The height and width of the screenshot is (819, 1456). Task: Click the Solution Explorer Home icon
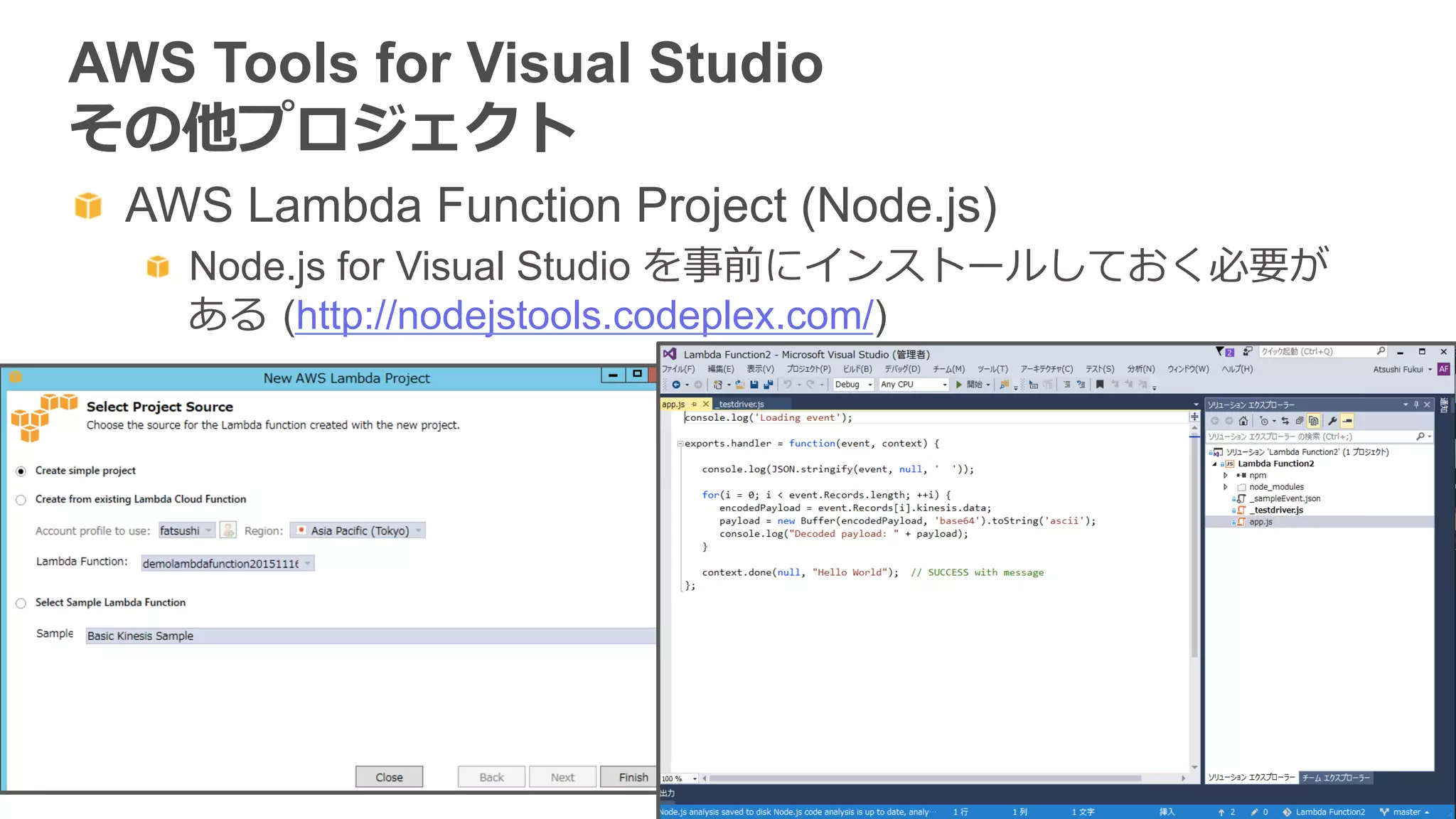tap(1243, 421)
